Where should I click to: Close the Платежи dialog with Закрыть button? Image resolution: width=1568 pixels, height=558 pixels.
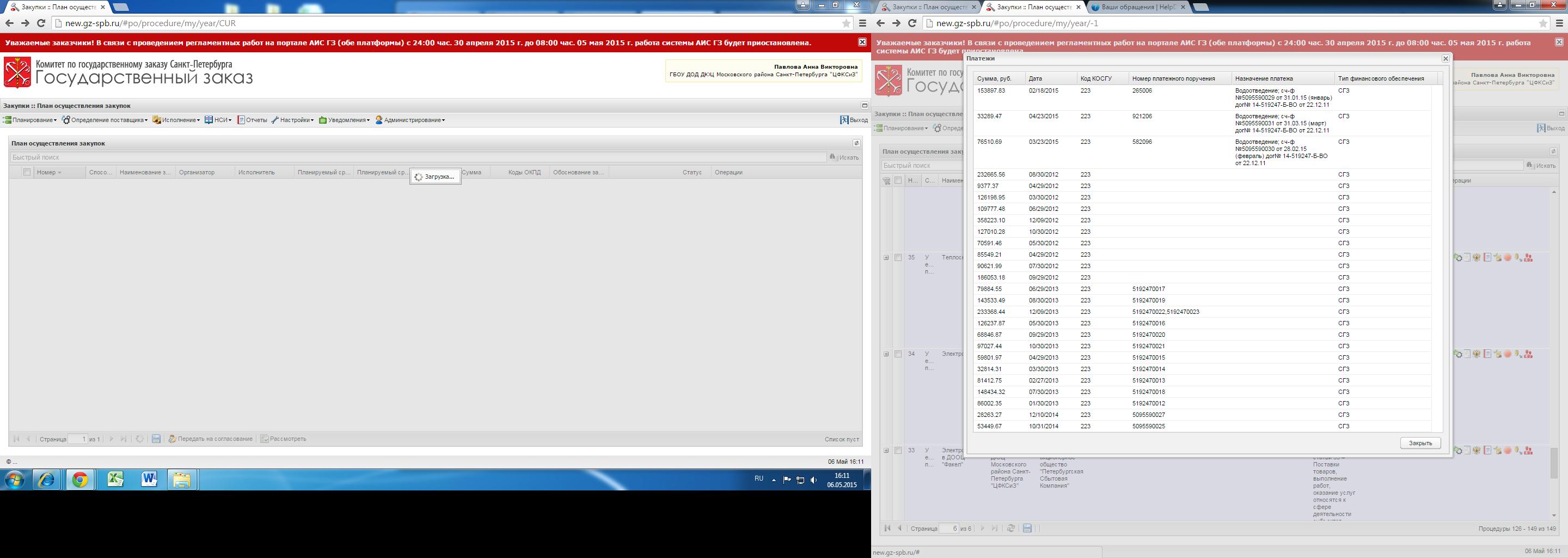click(x=1420, y=443)
